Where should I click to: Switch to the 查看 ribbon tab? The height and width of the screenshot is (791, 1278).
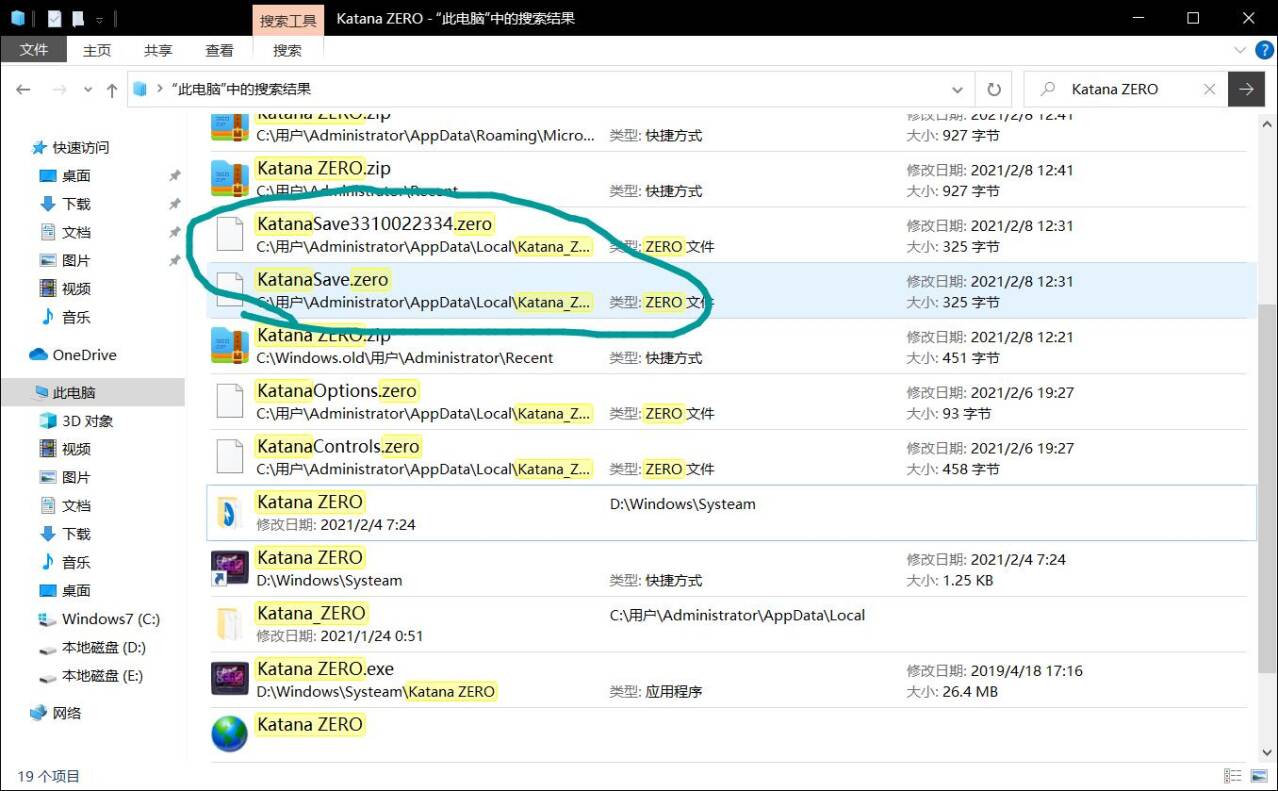point(219,50)
